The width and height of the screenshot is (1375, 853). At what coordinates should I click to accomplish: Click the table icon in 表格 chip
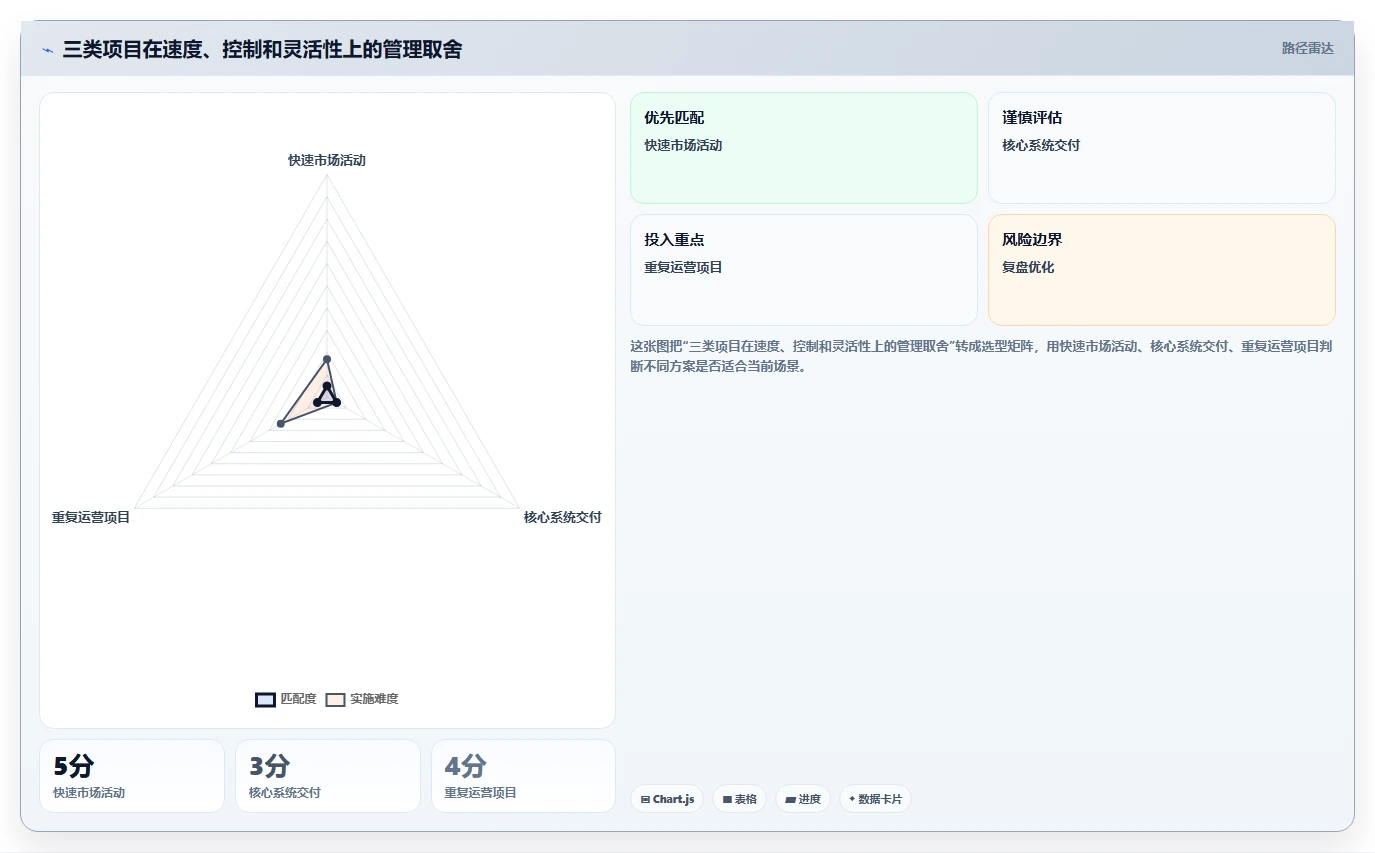pos(727,799)
